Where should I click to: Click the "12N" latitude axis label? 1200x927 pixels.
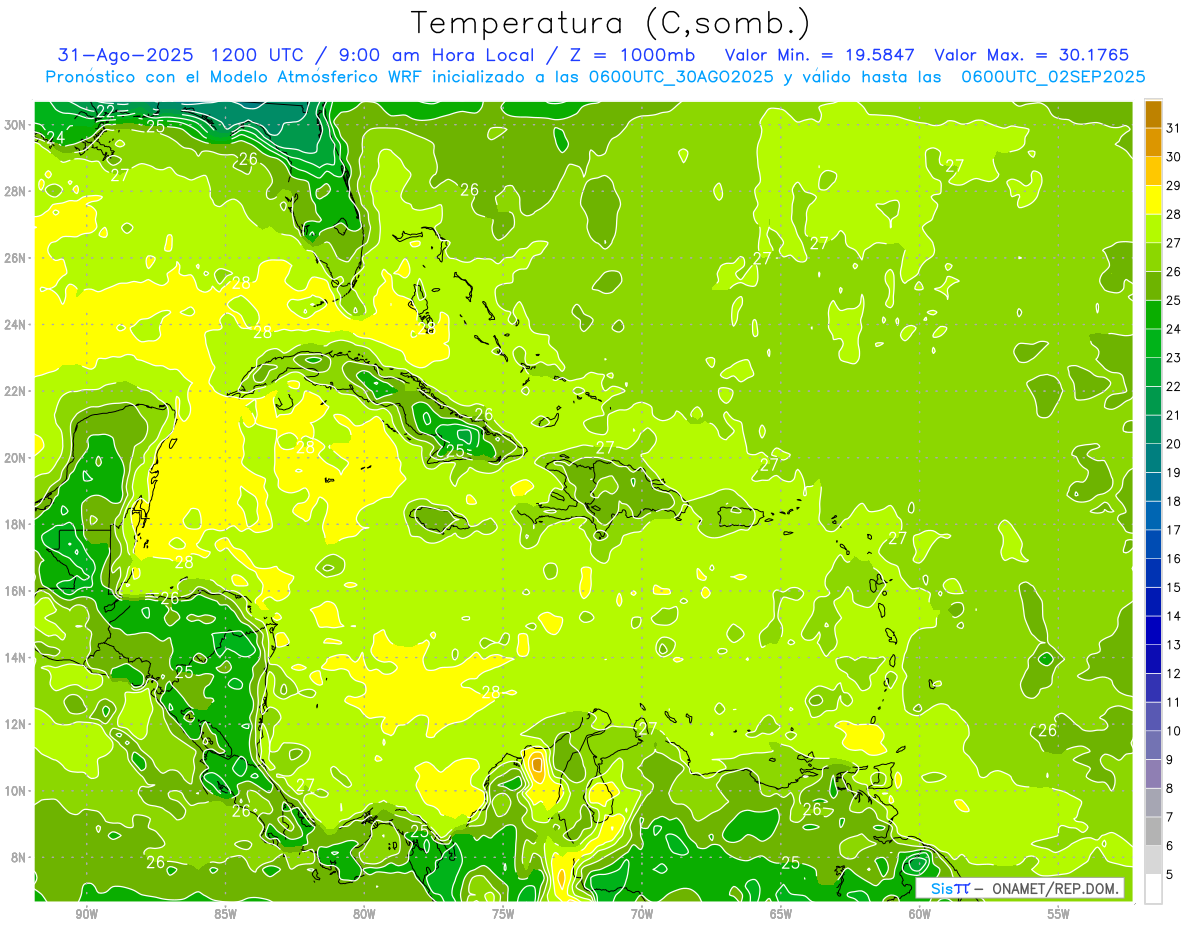[16, 724]
